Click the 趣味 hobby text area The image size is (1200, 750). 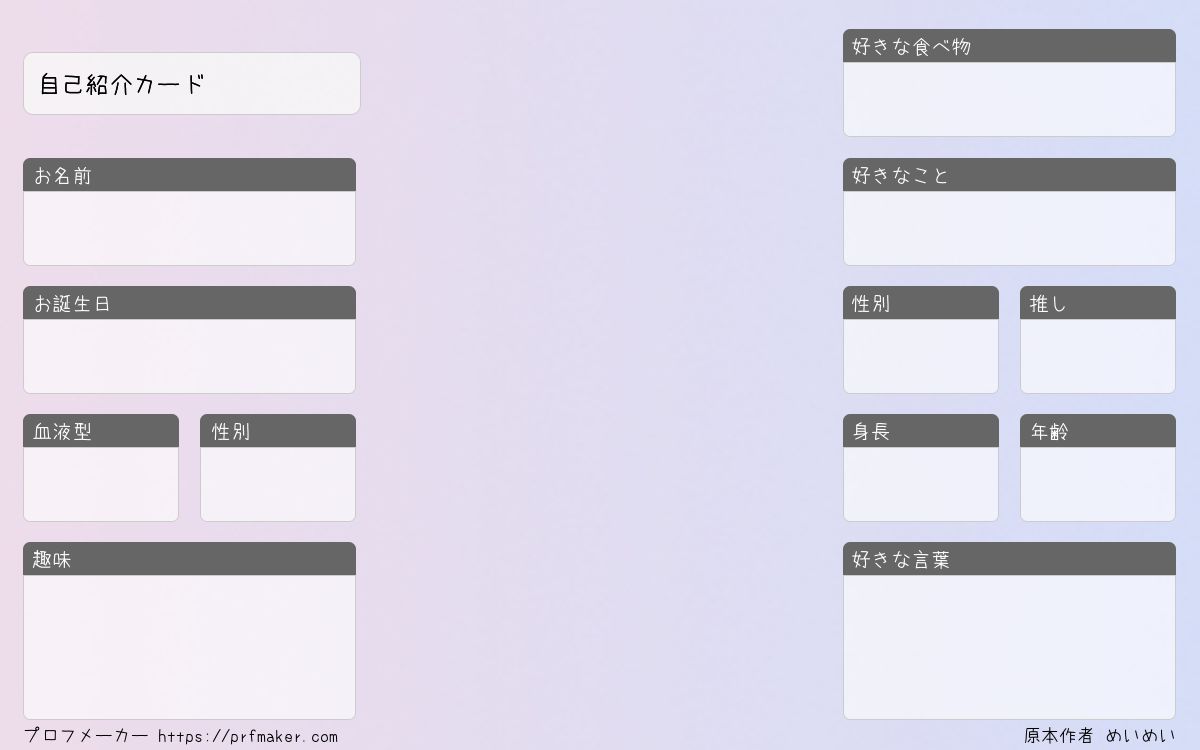click(189, 647)
